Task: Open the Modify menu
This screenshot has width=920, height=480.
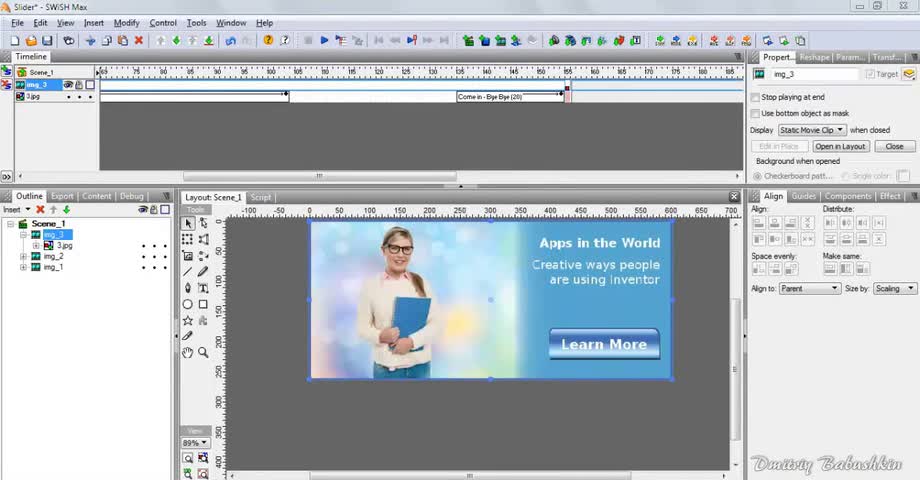Action: [x=126, y=23]
